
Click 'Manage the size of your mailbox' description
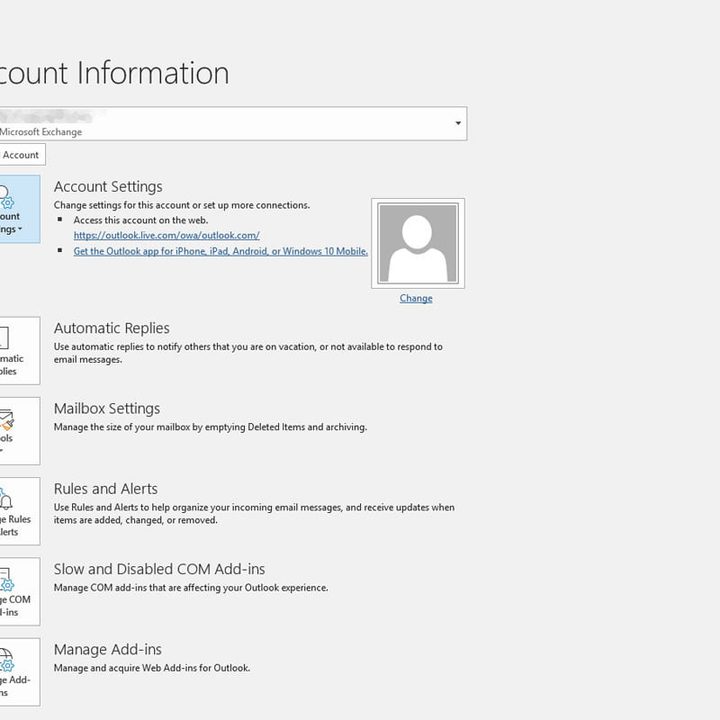tap(210, 427)
